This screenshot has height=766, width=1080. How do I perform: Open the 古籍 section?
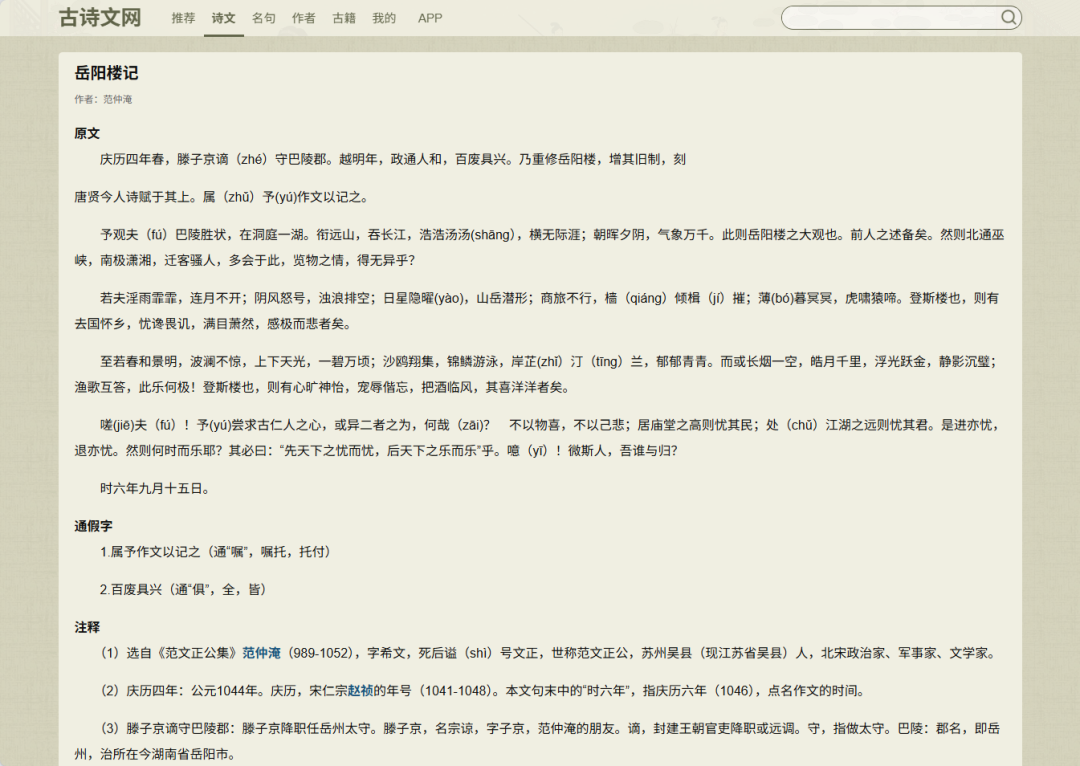[x=343, y=17]
